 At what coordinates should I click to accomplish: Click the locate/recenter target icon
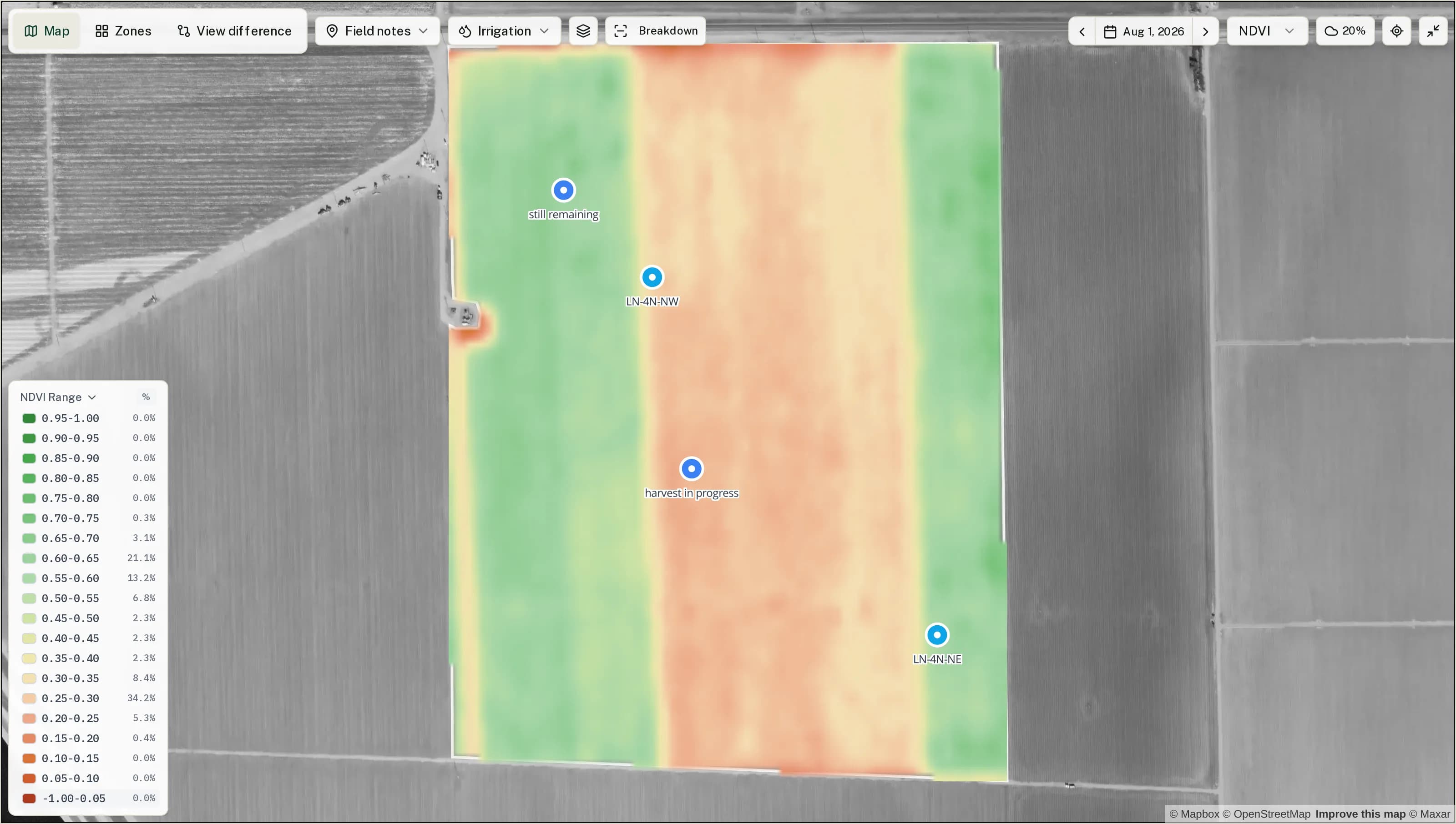1396,30
